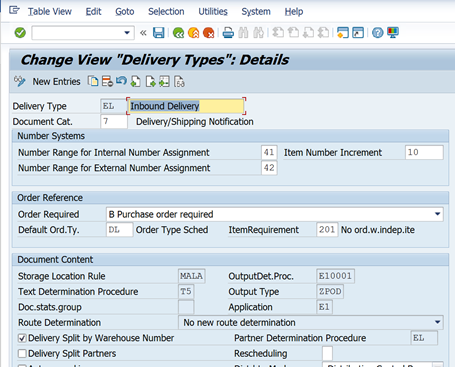Click Generate Shortcut icon
The width and height of the screenshot is (455, 367).
pos(358,33)
